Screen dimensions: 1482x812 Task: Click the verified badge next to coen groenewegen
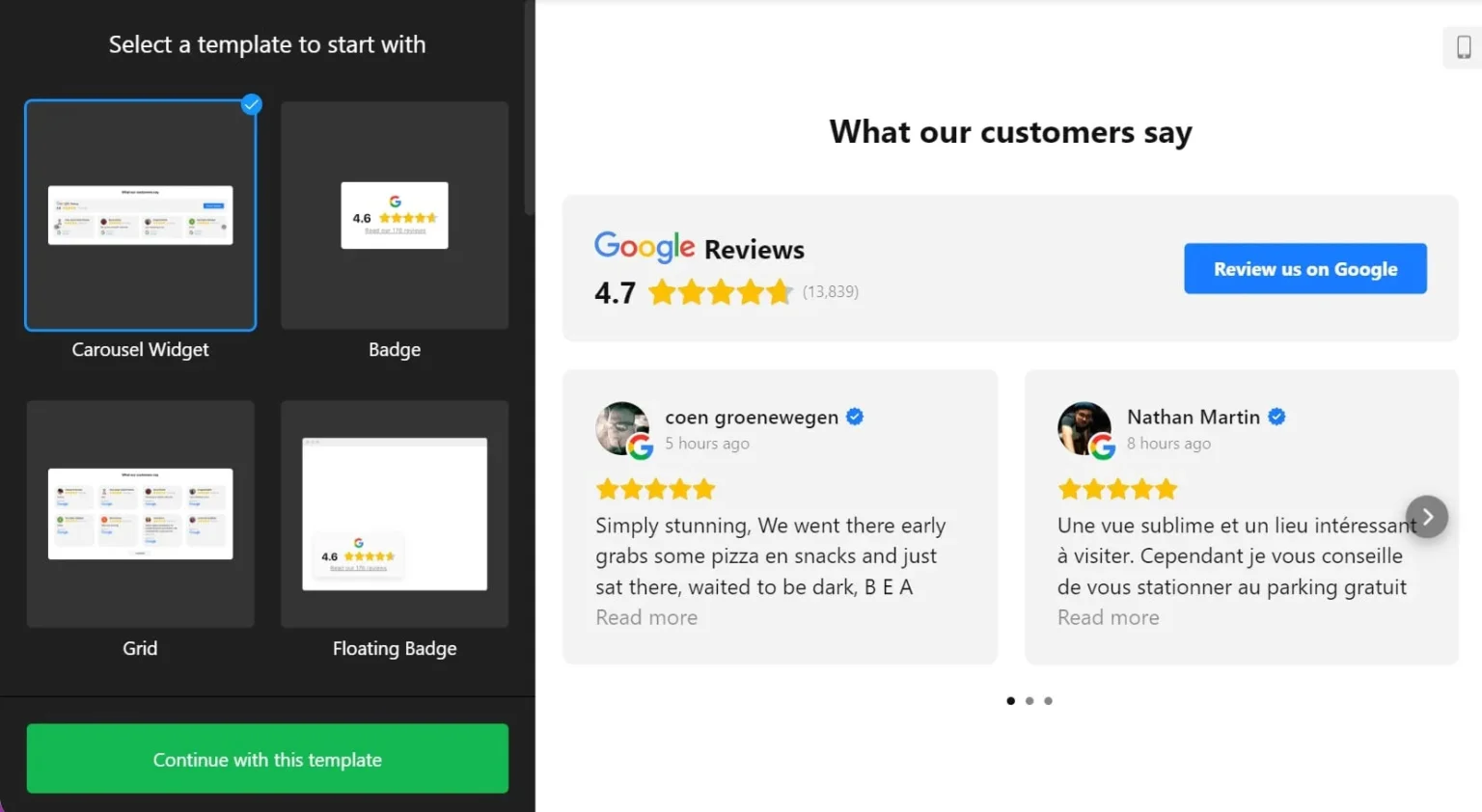tap(853, 416)
